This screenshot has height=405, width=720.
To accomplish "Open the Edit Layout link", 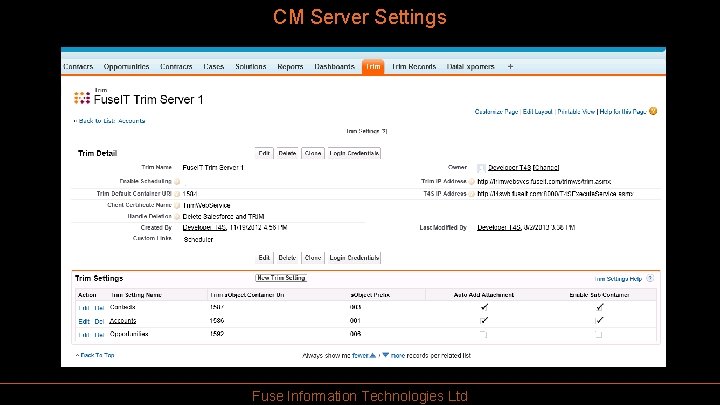I will [538, 112].
